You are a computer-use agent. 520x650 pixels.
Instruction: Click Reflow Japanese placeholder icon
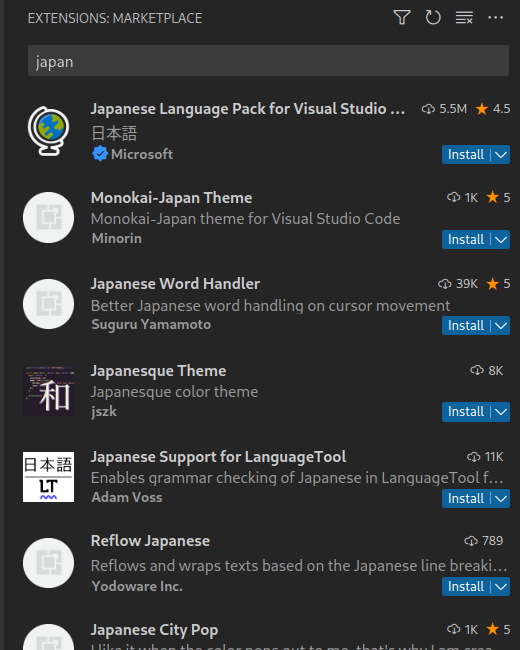coord(49,563)
